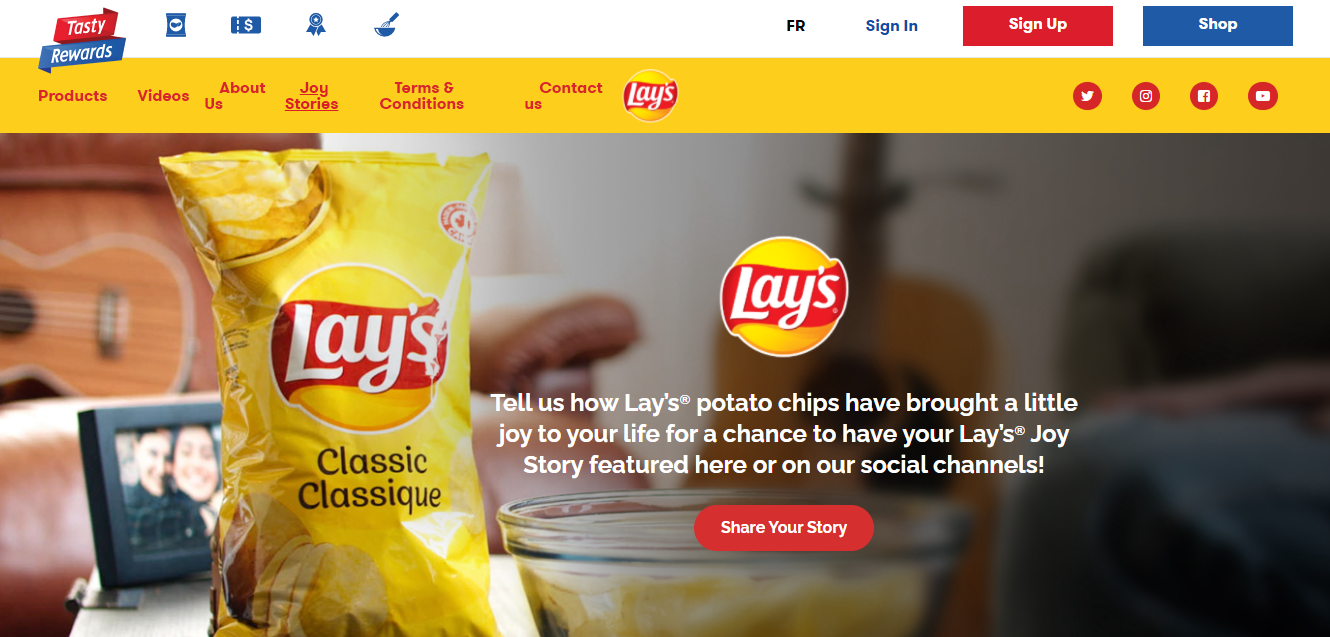1330x637 pixels.
Task: Go to the Videos page
Action: point(163,96)
